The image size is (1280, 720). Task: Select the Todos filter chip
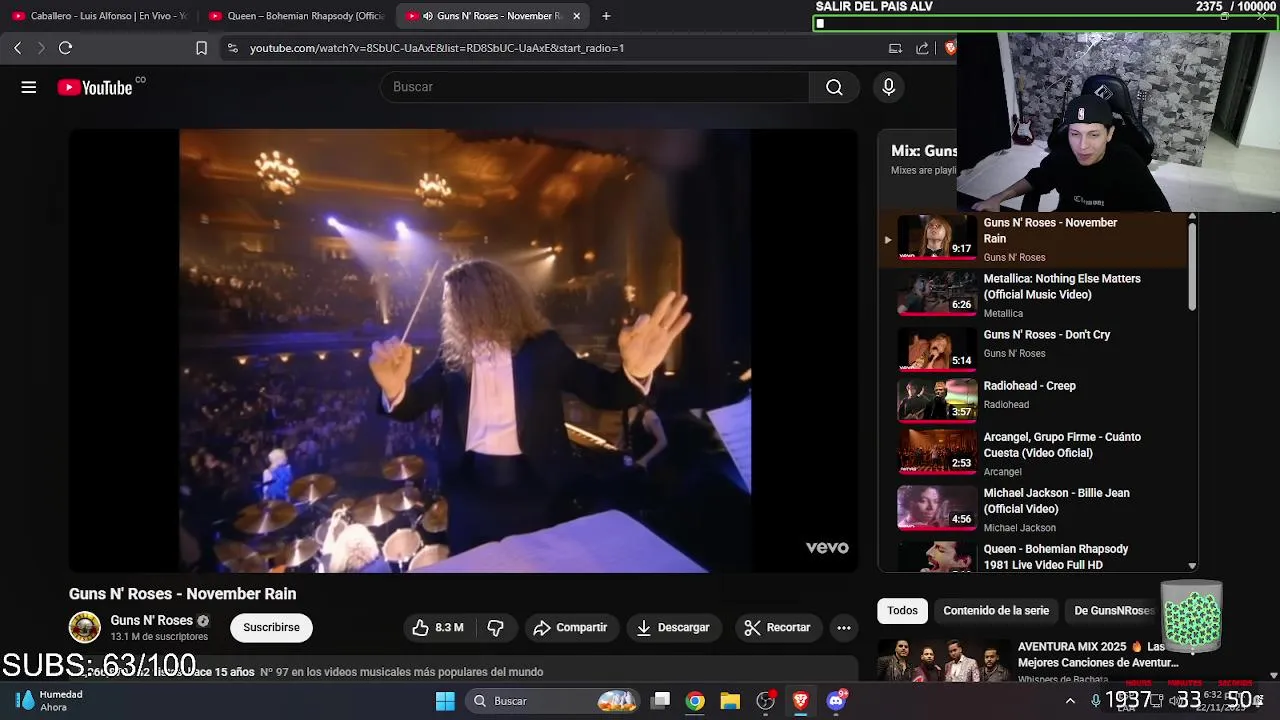click(x=902, y=611)
